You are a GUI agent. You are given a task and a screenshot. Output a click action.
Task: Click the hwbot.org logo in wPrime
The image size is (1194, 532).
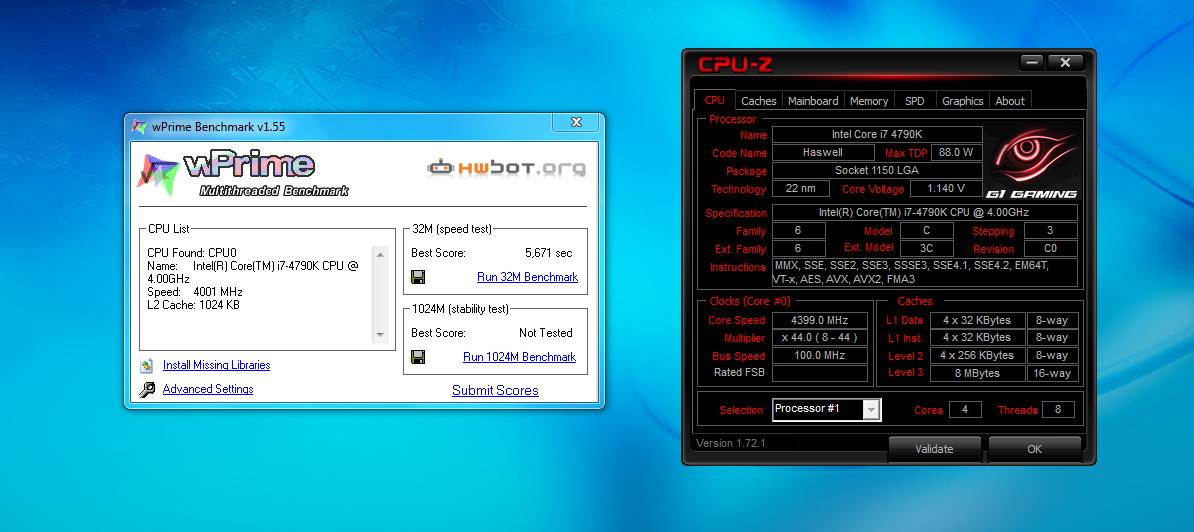(506, 167)
